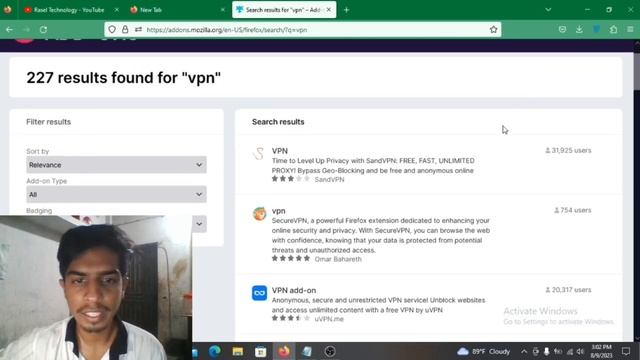Click the uVPN.me author name
This screenshot has height=360, width=640.
click(329, 319)
